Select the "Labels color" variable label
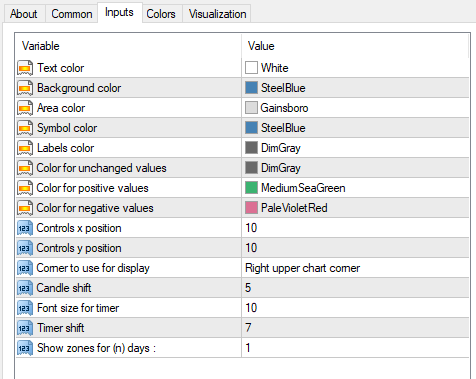 [x=66, y=148]
